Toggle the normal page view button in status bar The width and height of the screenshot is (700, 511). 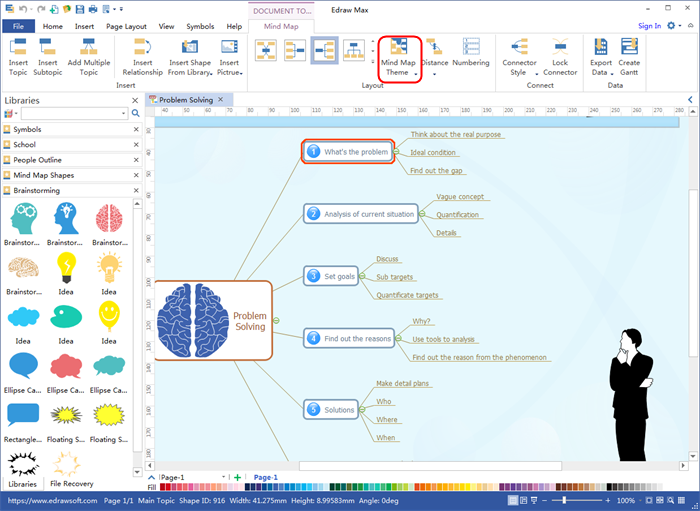pos(513,501)
